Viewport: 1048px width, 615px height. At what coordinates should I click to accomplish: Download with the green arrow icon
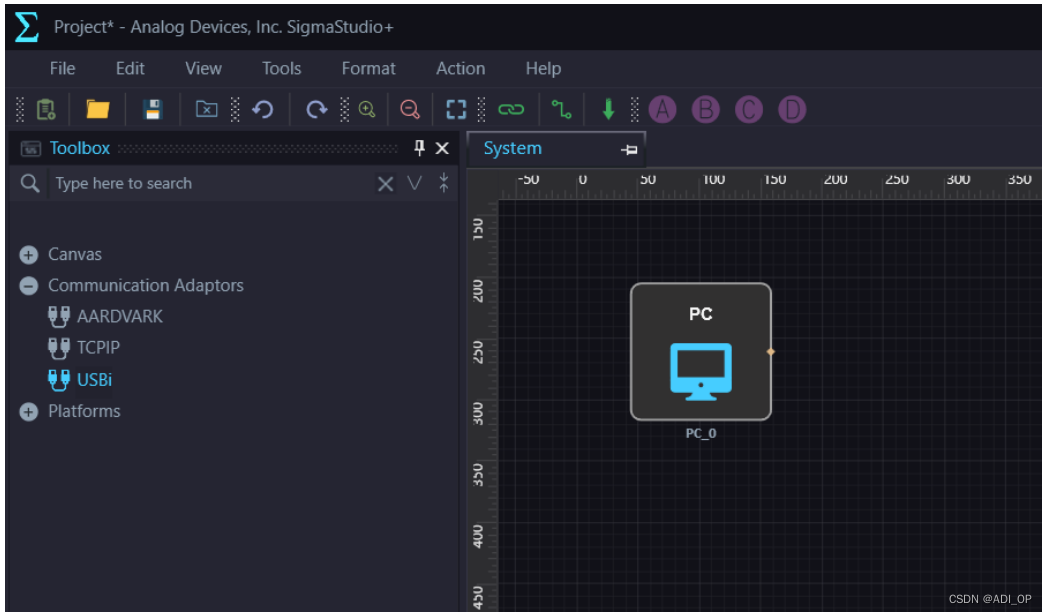point(608,109)
